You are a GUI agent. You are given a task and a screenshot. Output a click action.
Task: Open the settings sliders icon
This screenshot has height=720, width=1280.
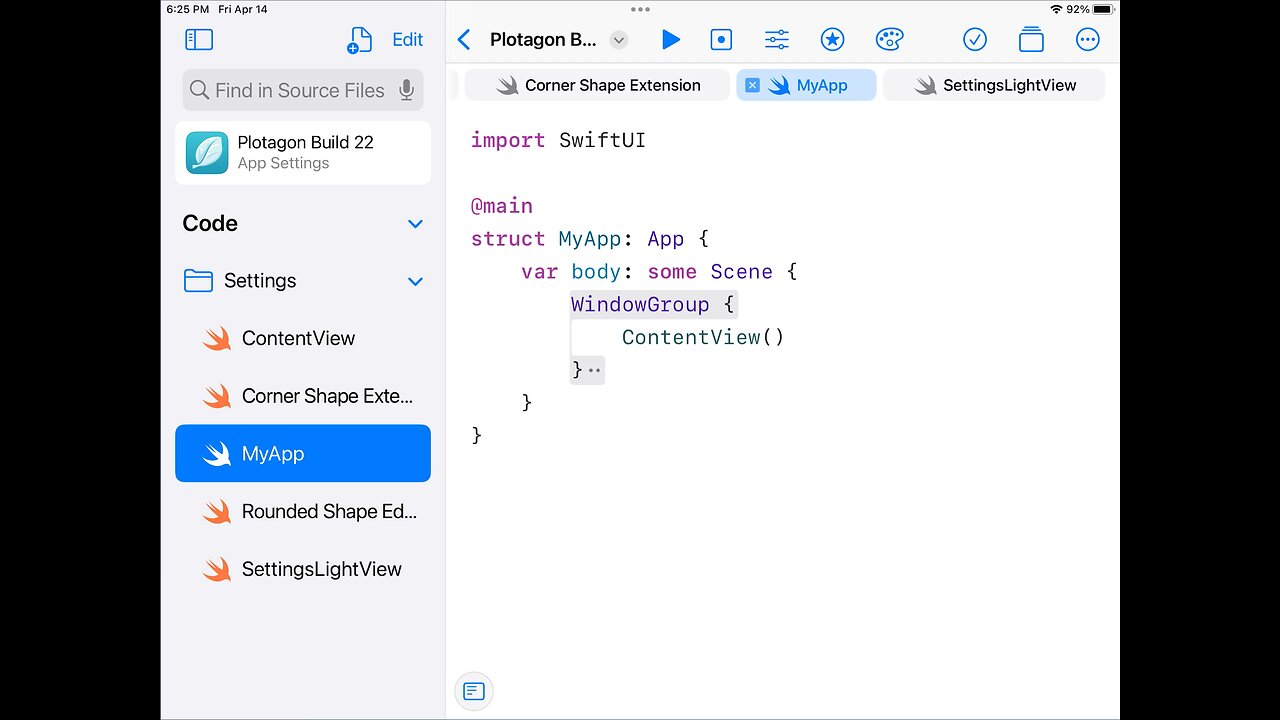(777, 40)
